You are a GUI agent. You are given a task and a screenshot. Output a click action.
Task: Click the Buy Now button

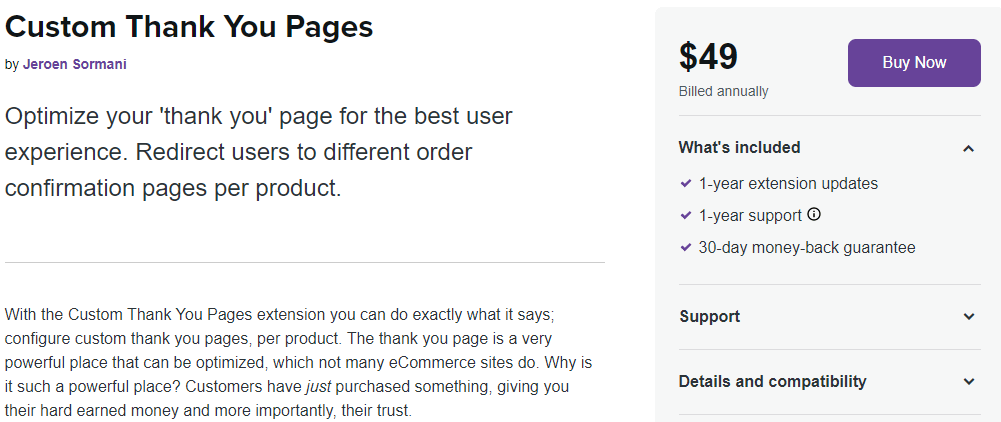coord(914,63)
